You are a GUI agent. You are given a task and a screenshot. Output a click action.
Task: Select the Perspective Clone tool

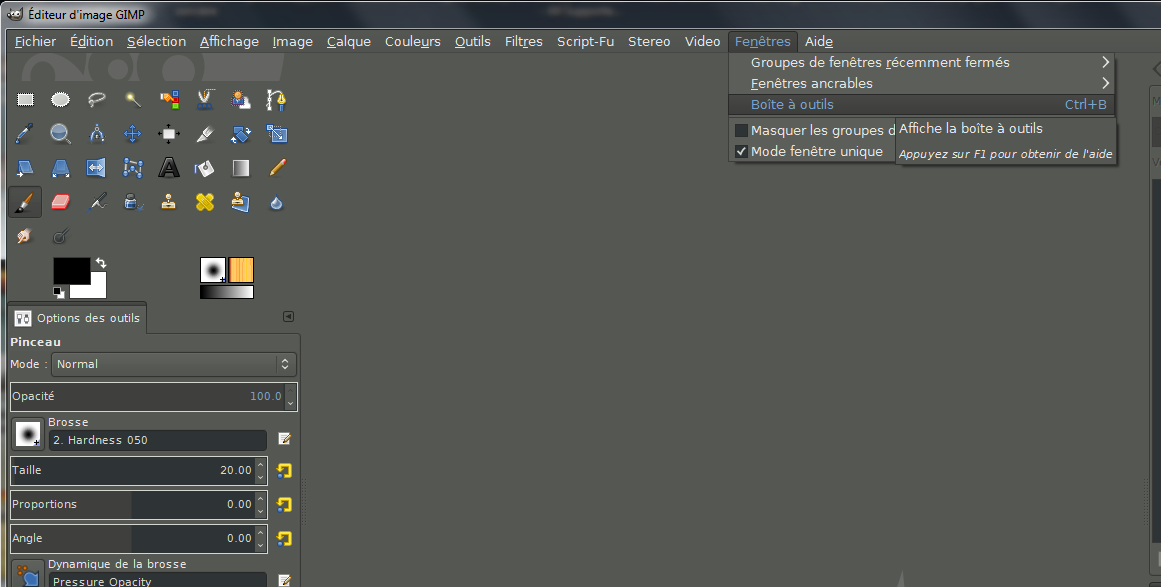tap(241, 203)
